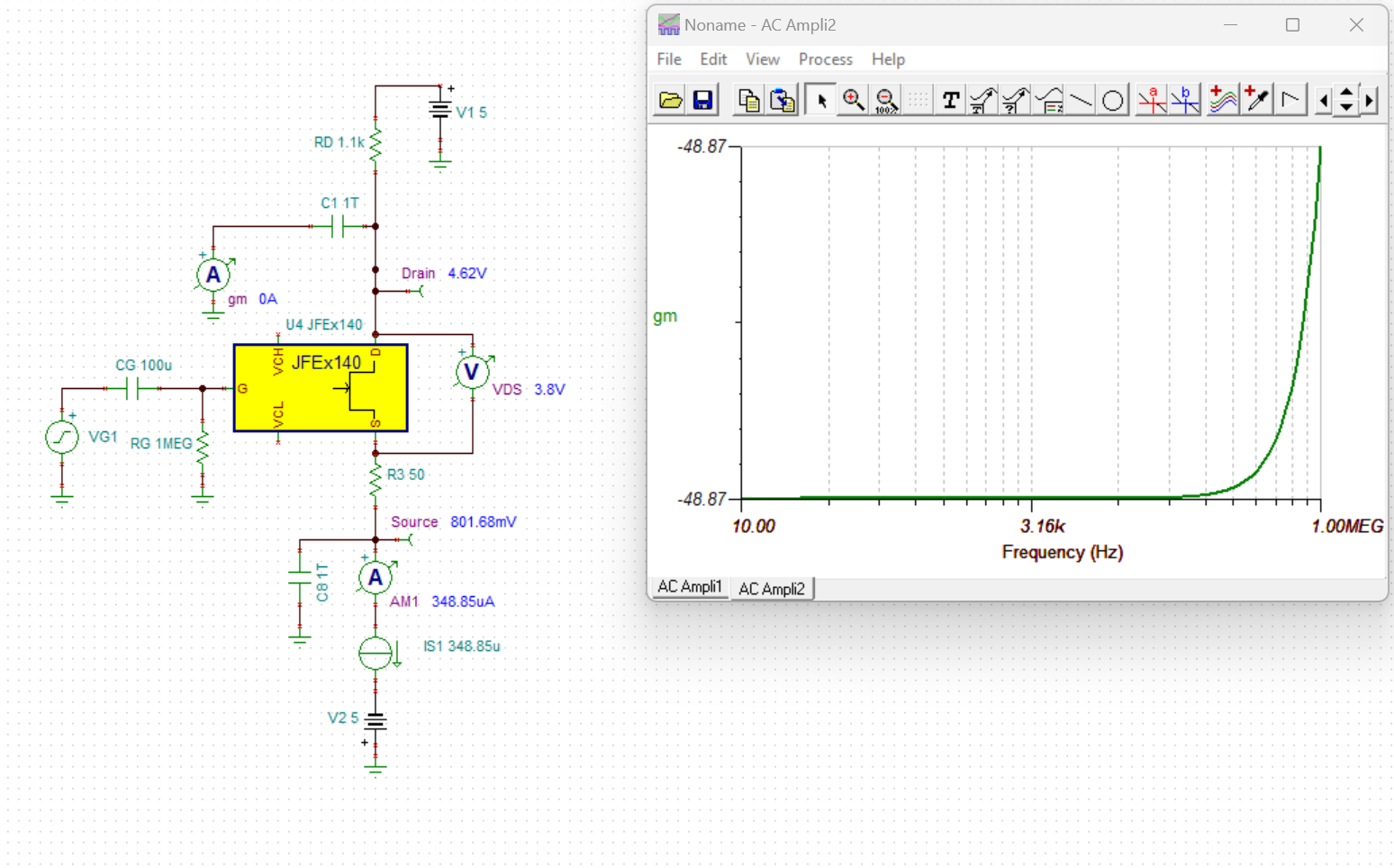Select the IS1 current source symbol
The height and width of the screenshot is (868, 1394).
[376, 653]
